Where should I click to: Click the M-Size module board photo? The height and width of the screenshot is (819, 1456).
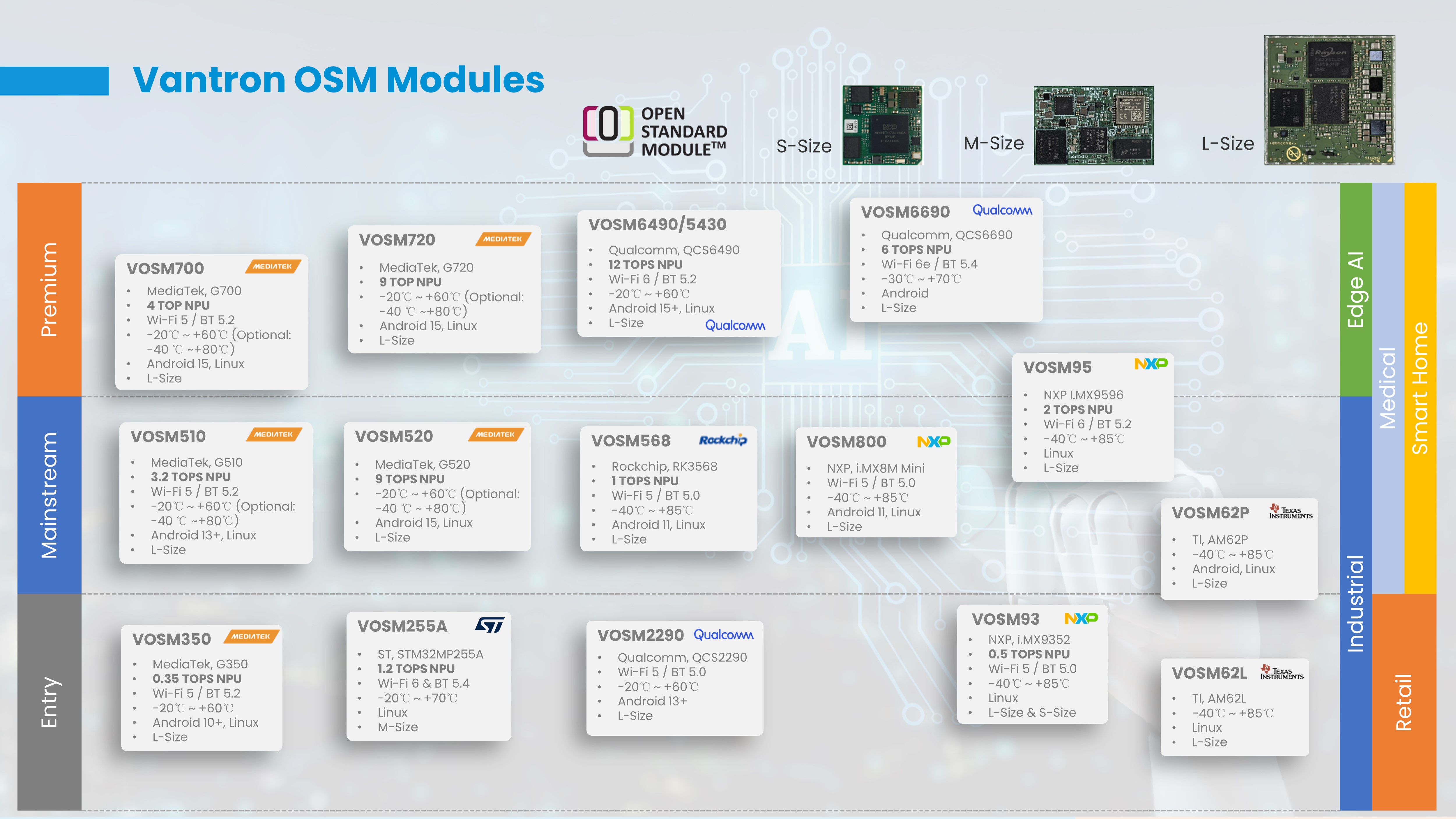1094,126
